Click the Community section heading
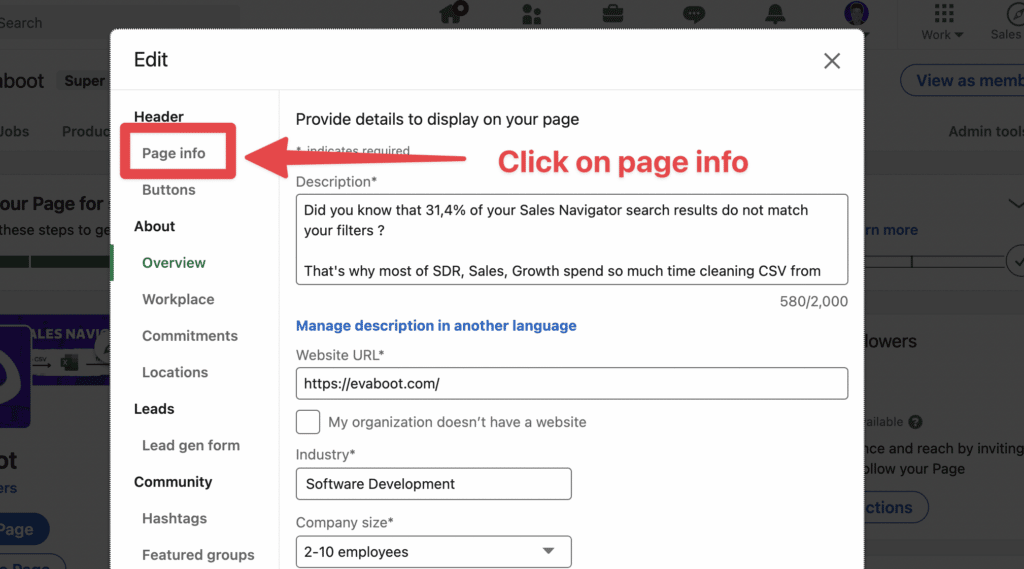The image size is (1024, 569). pos(173,482)
